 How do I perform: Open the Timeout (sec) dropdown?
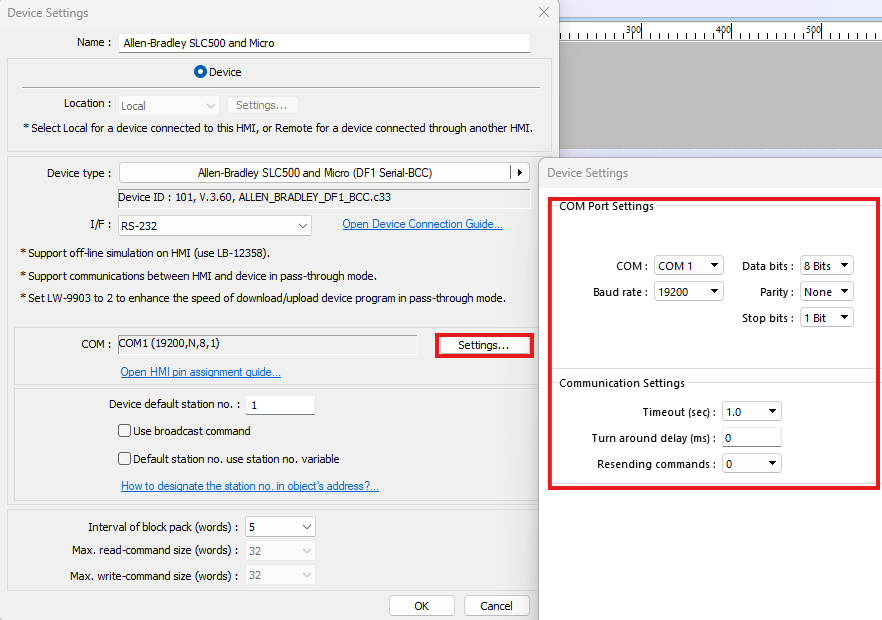752,412
